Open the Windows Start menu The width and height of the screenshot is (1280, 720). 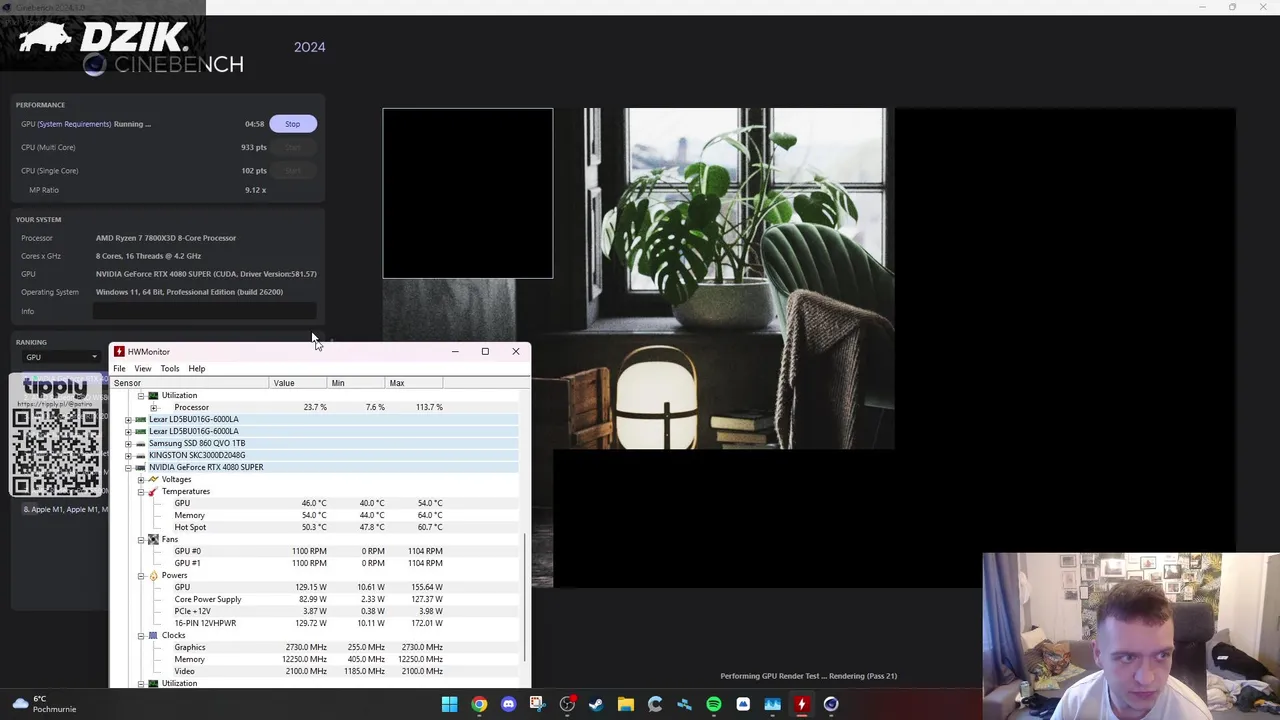point(449,705)
